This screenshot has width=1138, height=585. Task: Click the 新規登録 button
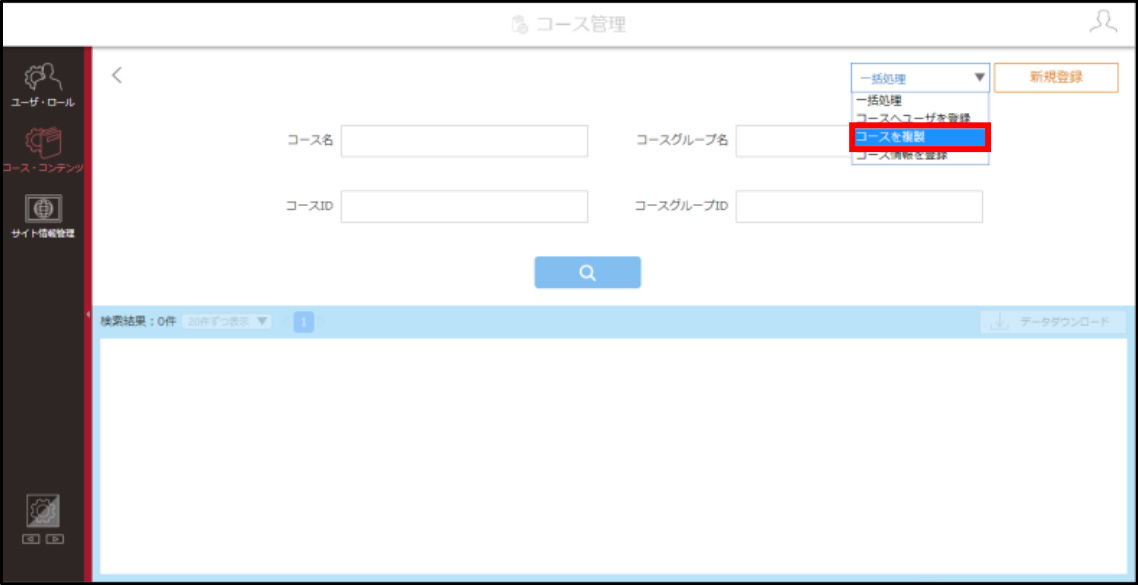[x=1056, y=78]
